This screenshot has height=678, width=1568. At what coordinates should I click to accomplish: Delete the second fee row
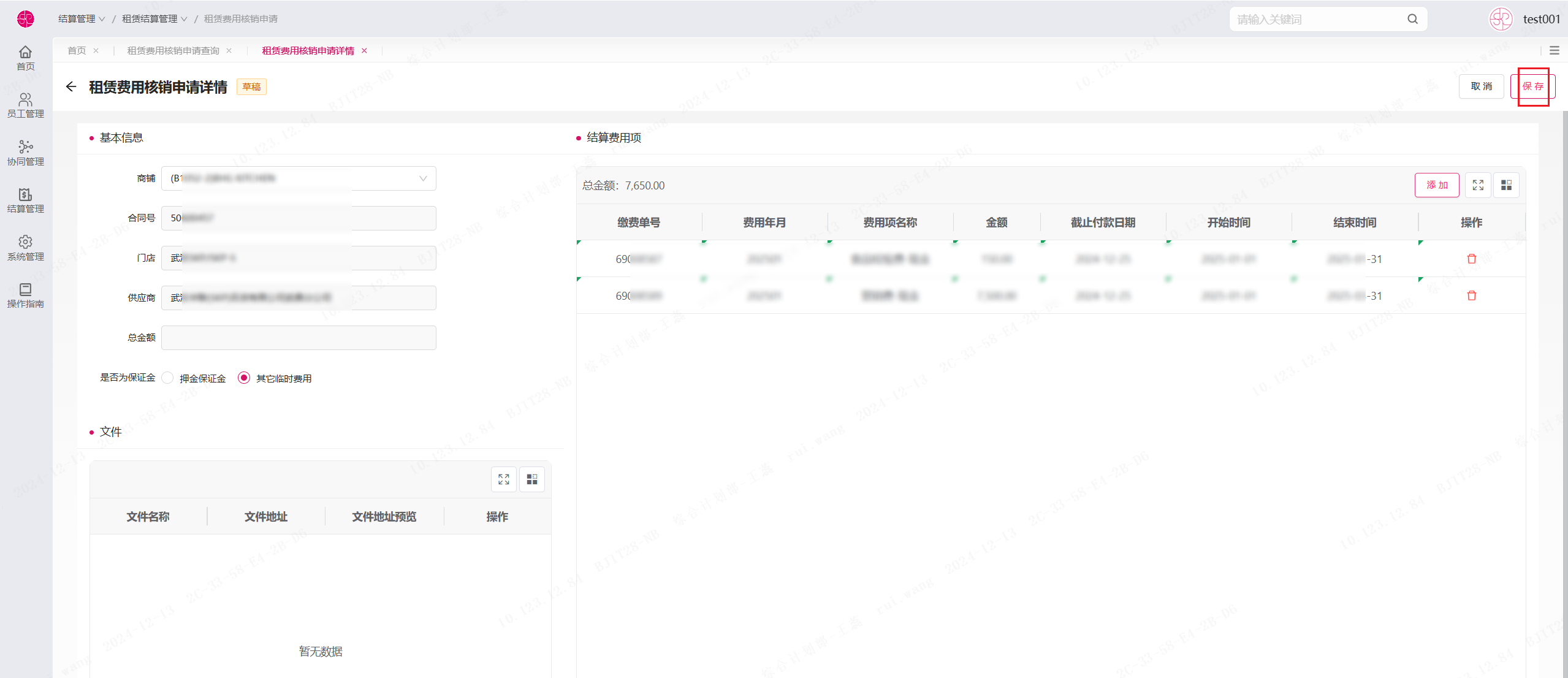(1471, 295)
